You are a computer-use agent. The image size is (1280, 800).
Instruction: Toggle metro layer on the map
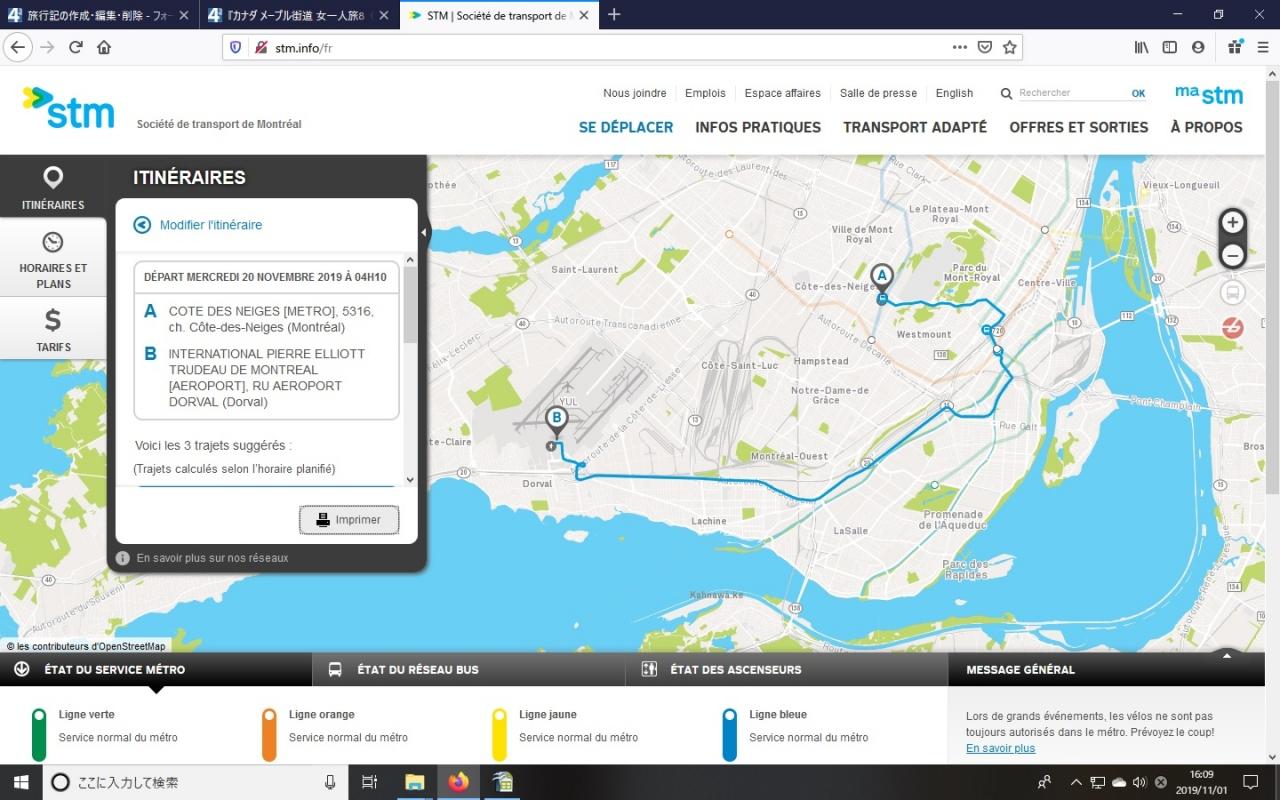[x=1233, y=328]
